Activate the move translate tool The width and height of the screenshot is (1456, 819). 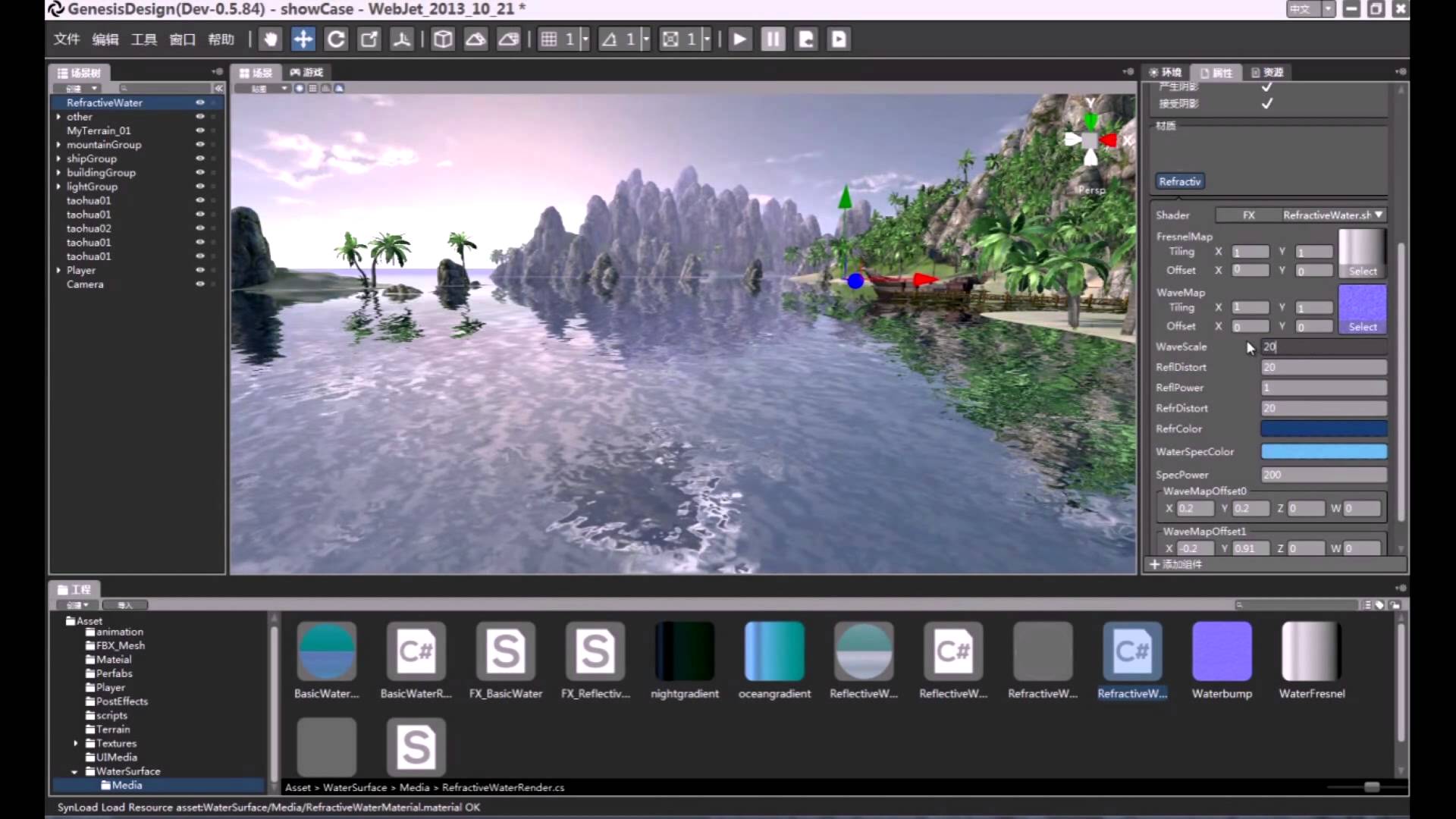point(303,39)
